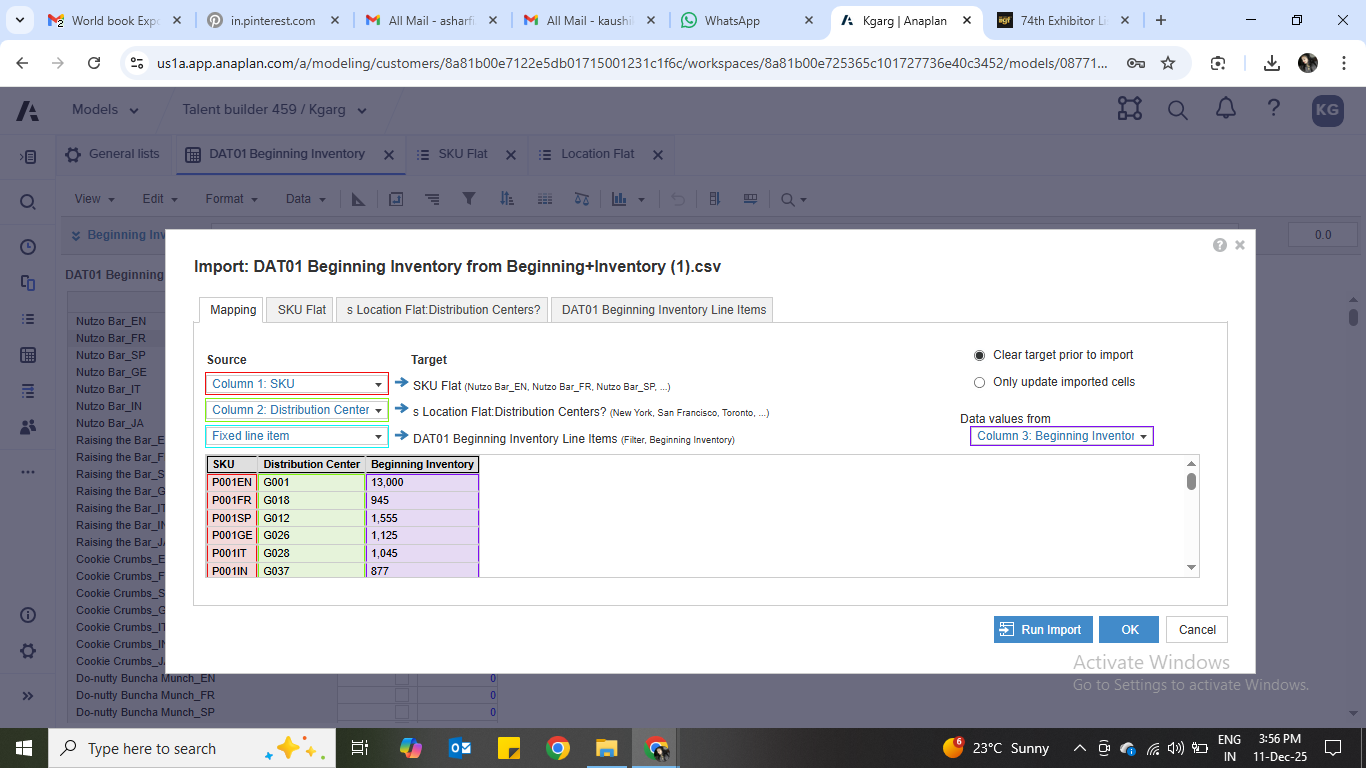This screenshot has width=1366, height=768.
Task: Open the notifications bell icon
Action: (1225, 109)
